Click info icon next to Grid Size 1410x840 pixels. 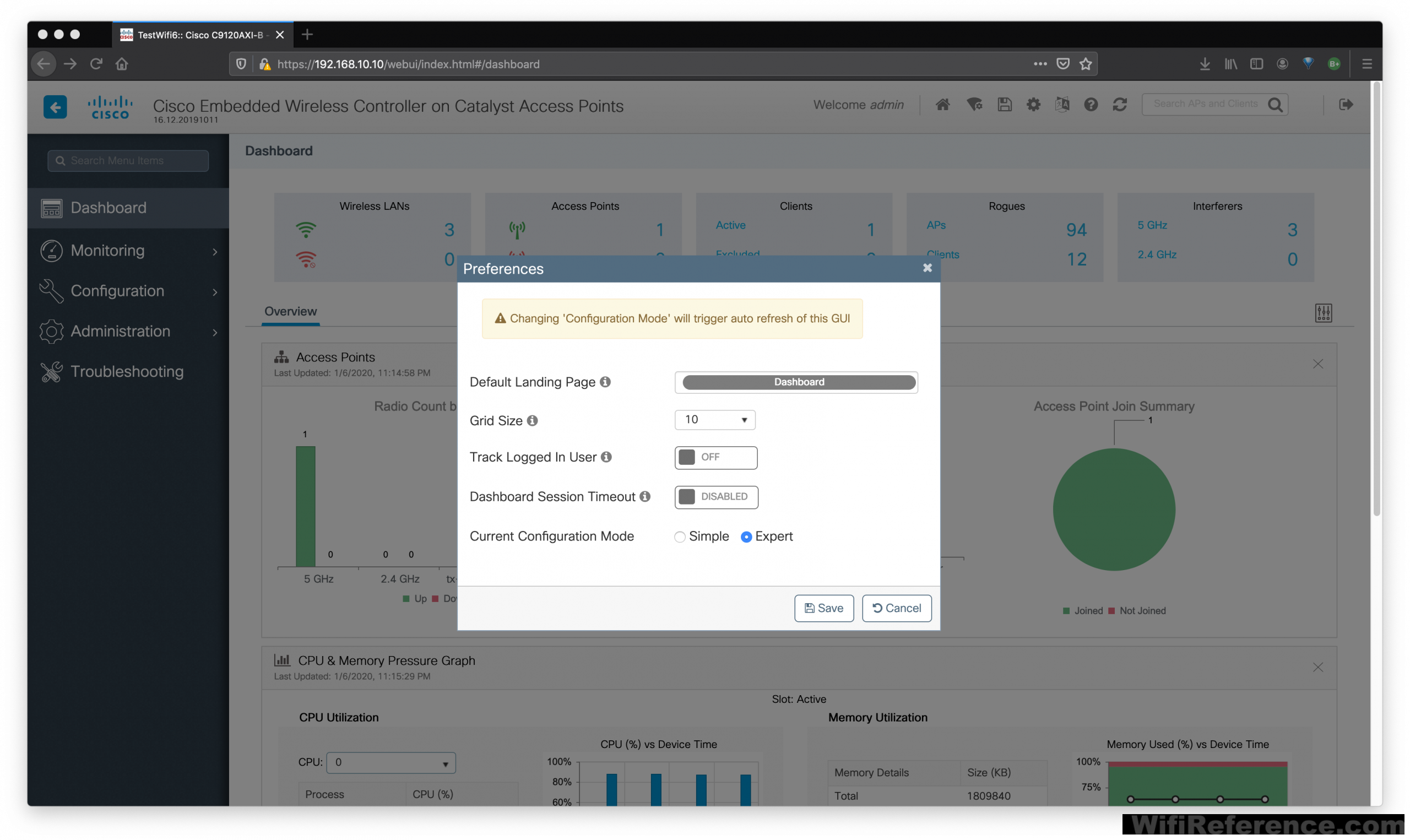tap(532, 421)
